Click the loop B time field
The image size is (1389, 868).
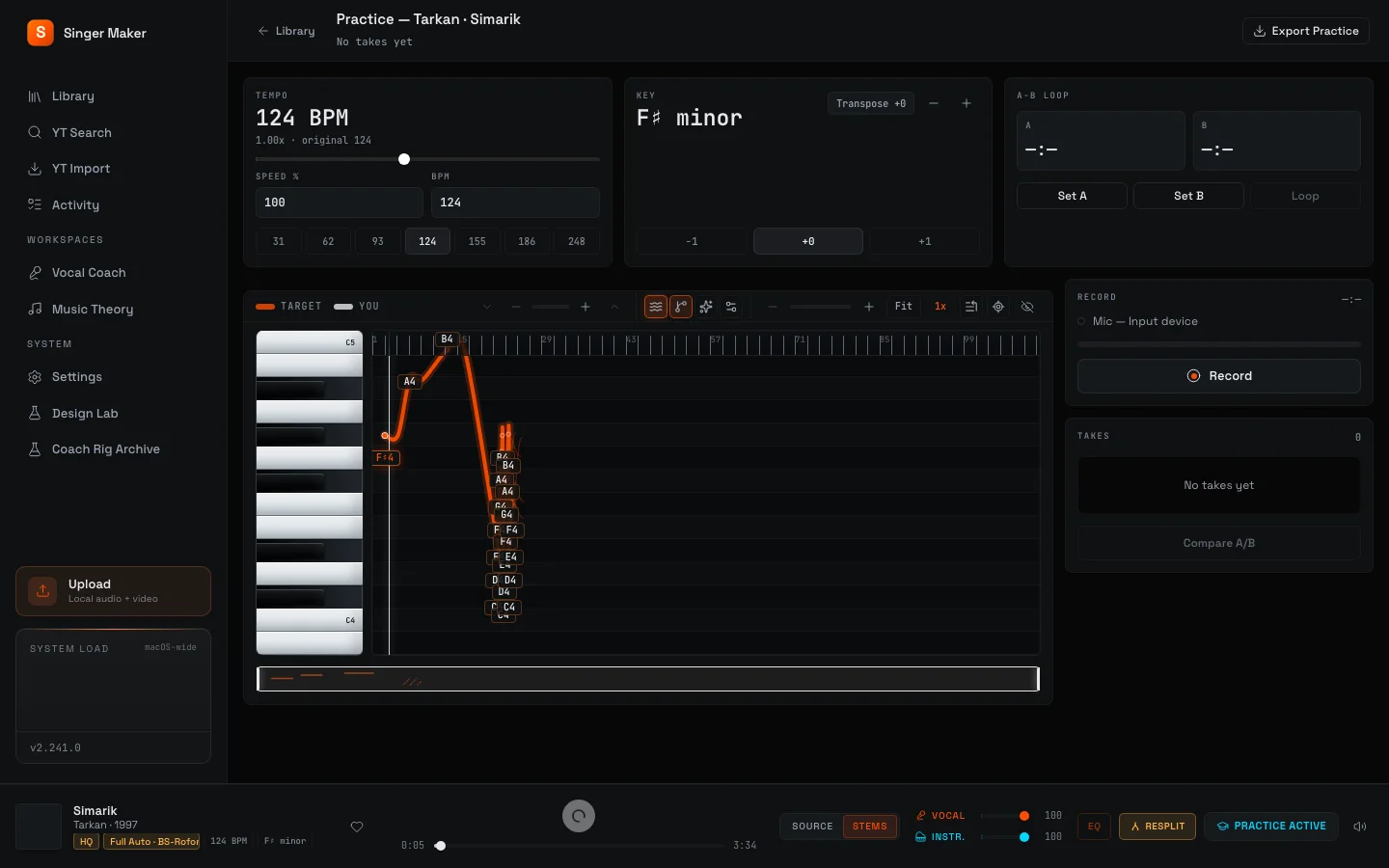(x=1276, y=141)
